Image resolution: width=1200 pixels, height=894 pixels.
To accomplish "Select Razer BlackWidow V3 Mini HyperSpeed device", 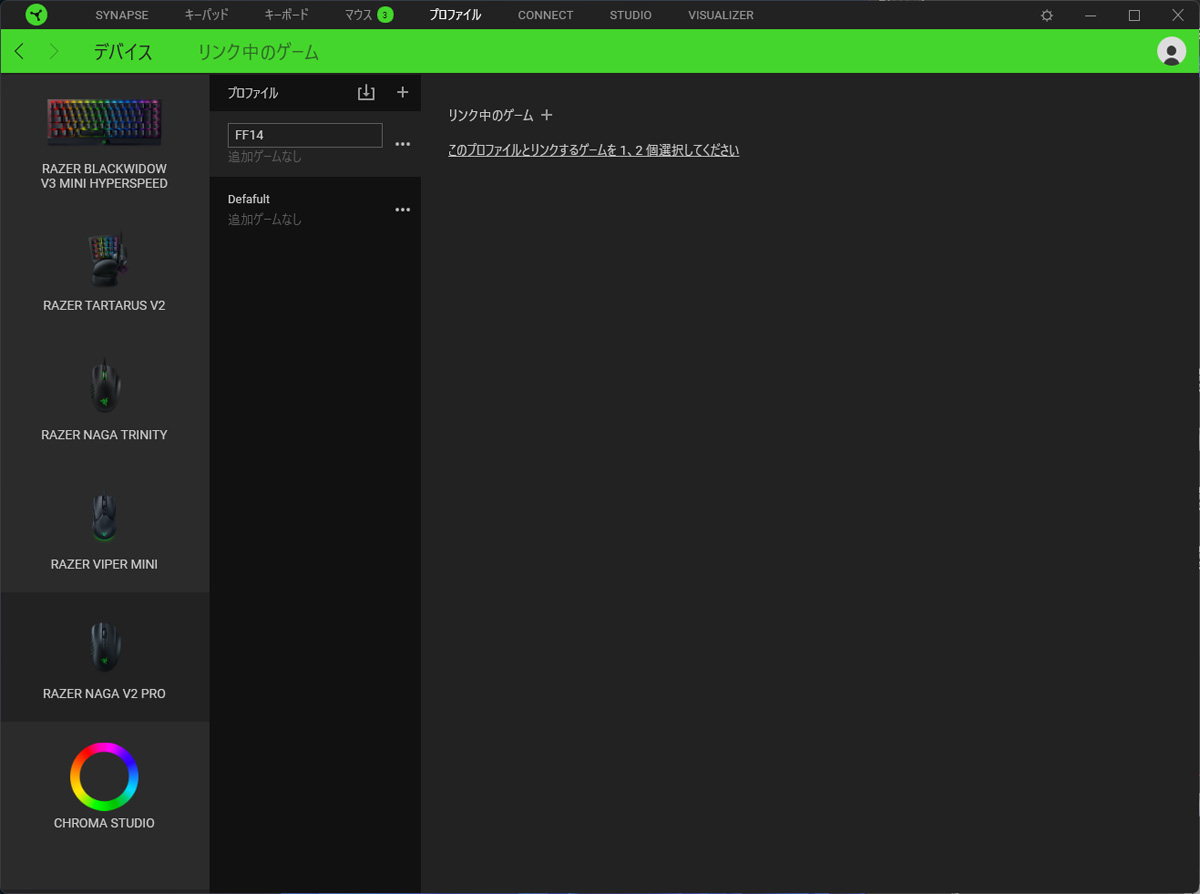I will point(104,141).
